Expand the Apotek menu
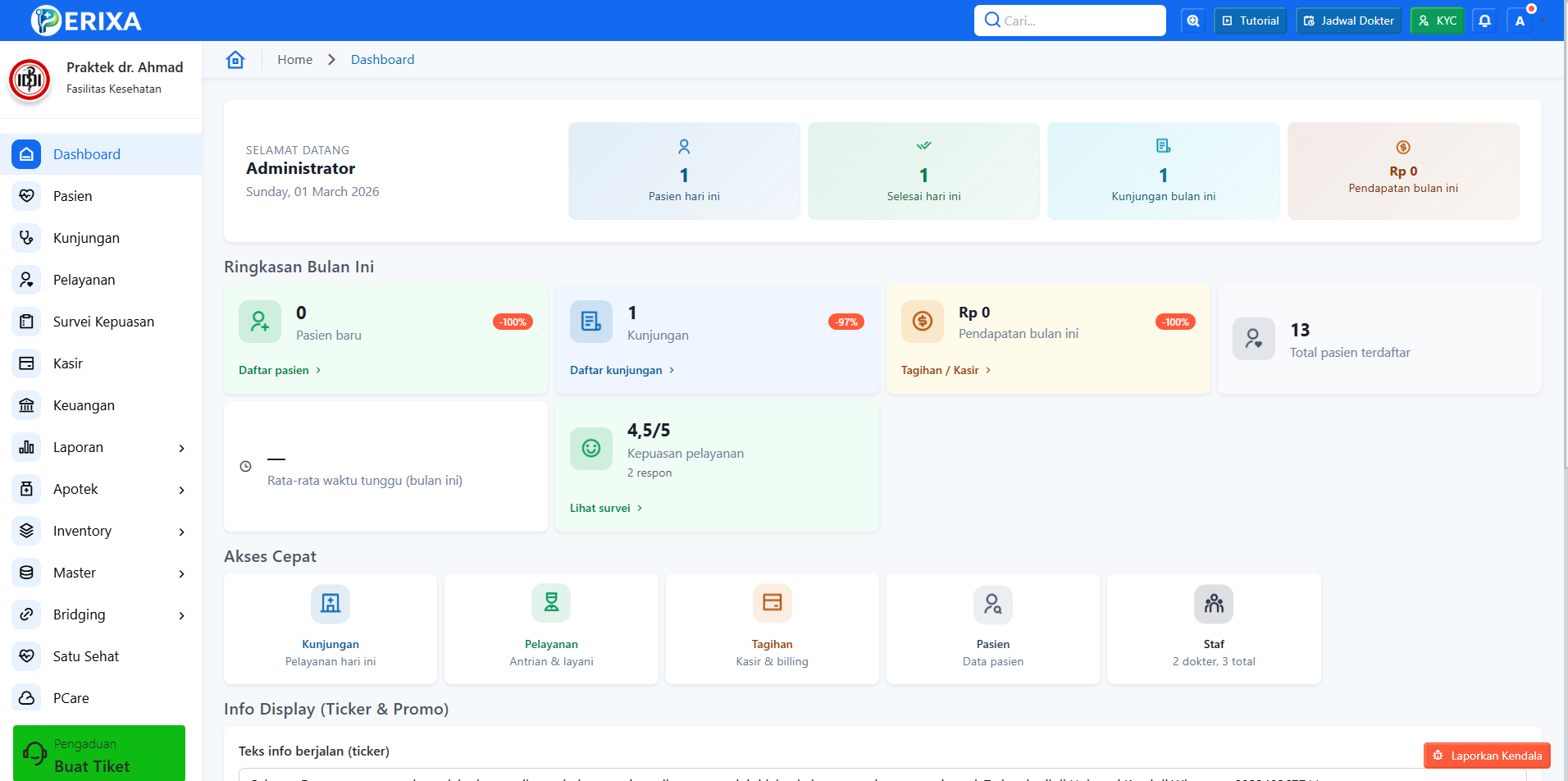This screenshot has height=781, width=1568. (181, 490)
